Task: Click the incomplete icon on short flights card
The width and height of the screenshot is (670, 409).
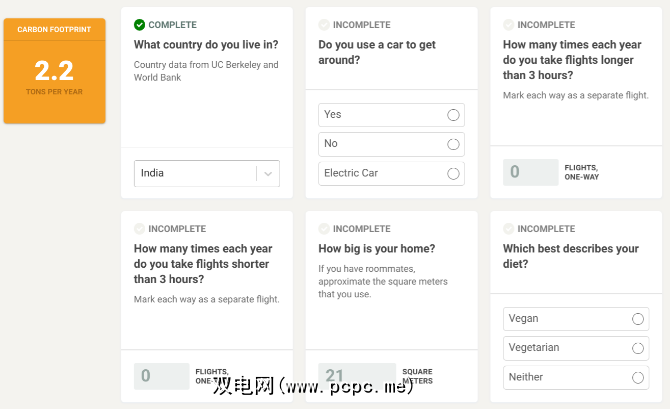Action: 139,229
